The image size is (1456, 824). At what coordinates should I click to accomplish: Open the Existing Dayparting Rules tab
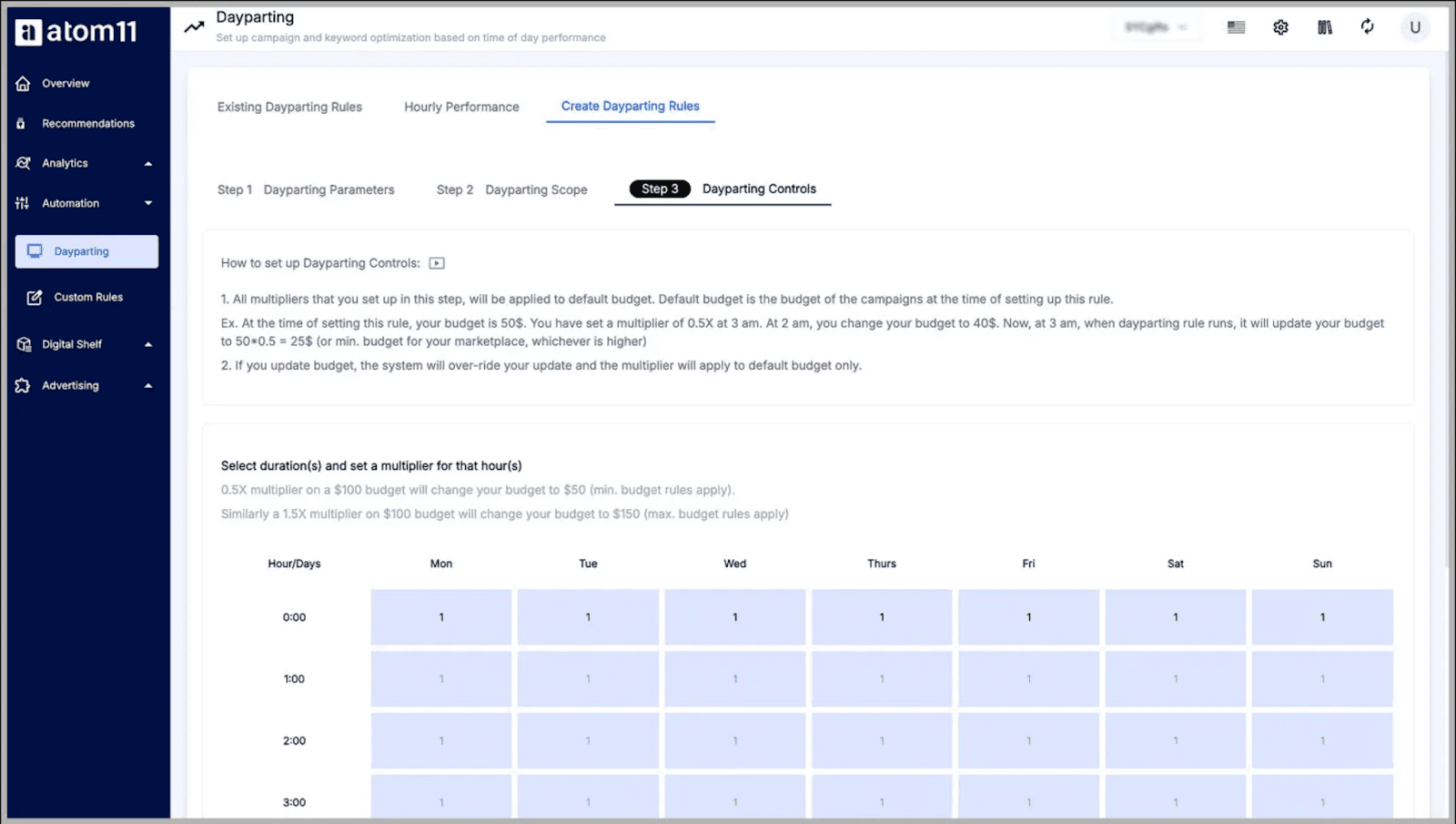tap(289, 107)
